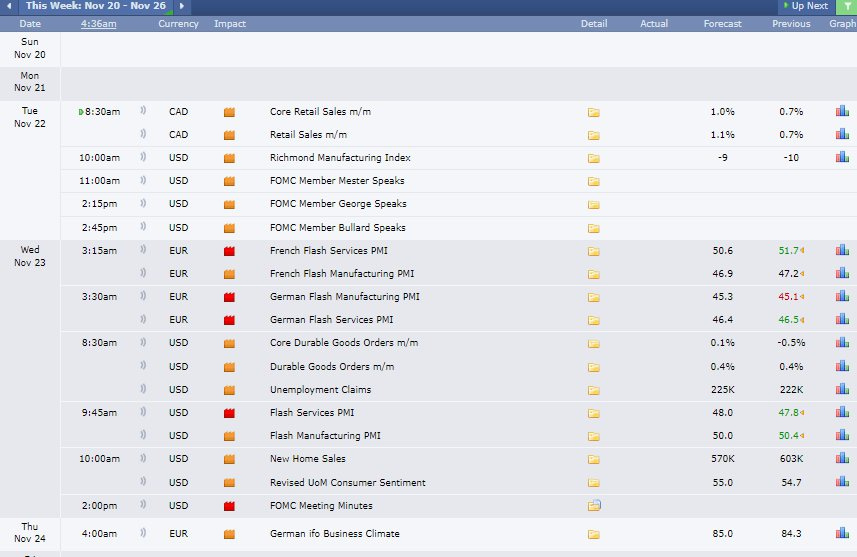This screenshot has width=857, height=557.
Task: Show graph for French Flash Manufacturing PMI
Action: pyautogui.click(x=842, y=273)
